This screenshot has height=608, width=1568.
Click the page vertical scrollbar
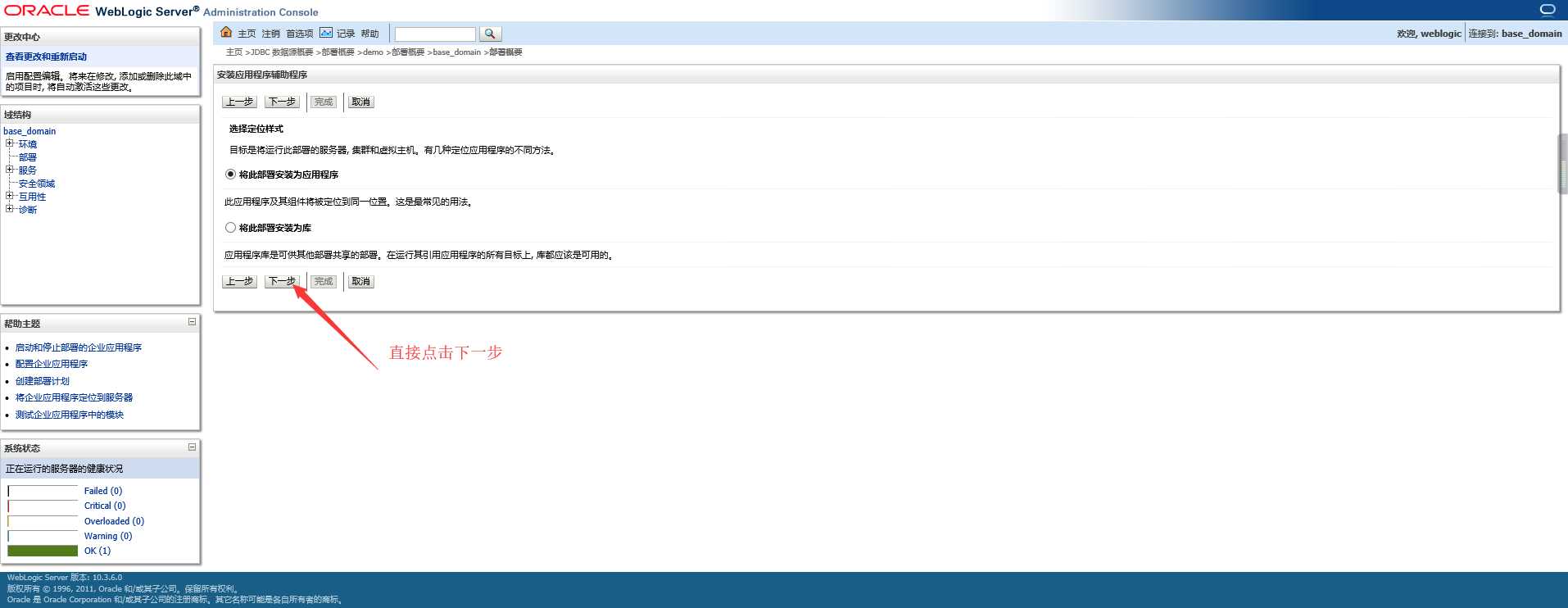point(1563,164)
